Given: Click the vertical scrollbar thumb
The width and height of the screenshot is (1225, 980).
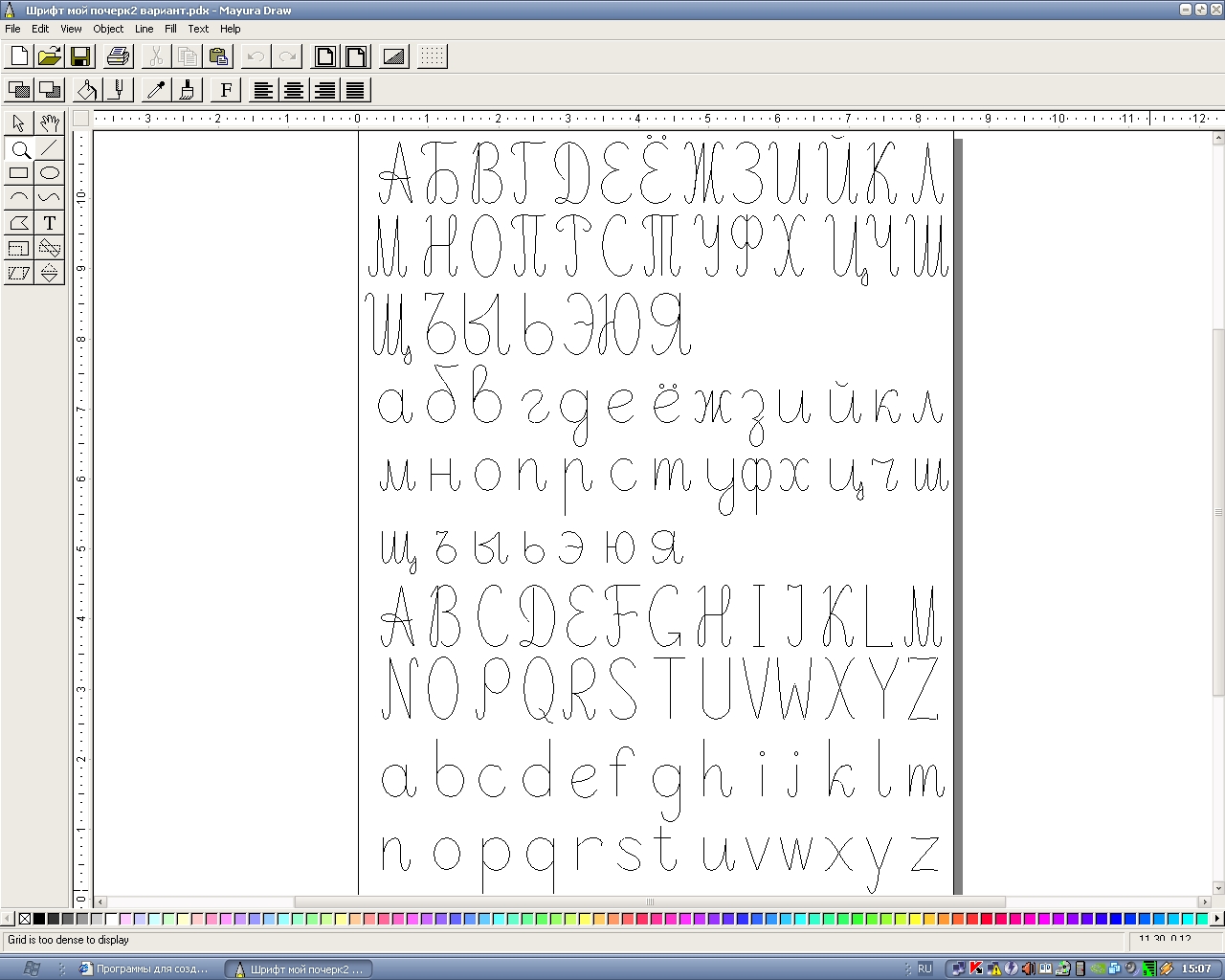Looking at the screenshot, I should tap(1218, 513).
